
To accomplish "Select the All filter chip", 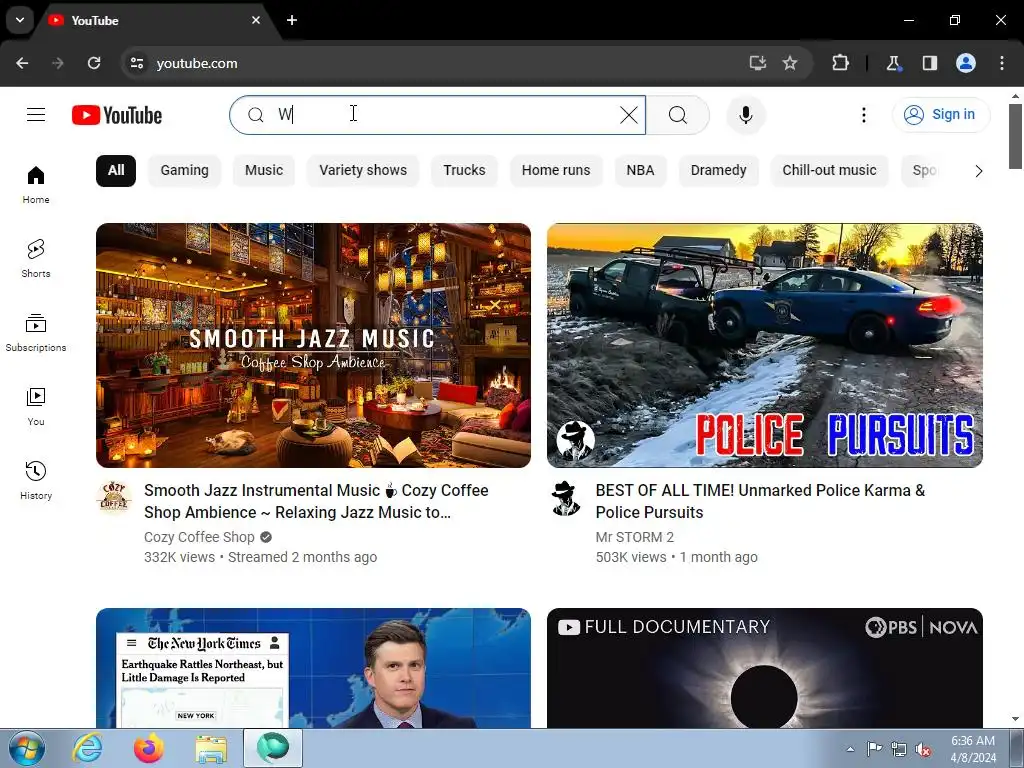I will (x=116, y=170).
